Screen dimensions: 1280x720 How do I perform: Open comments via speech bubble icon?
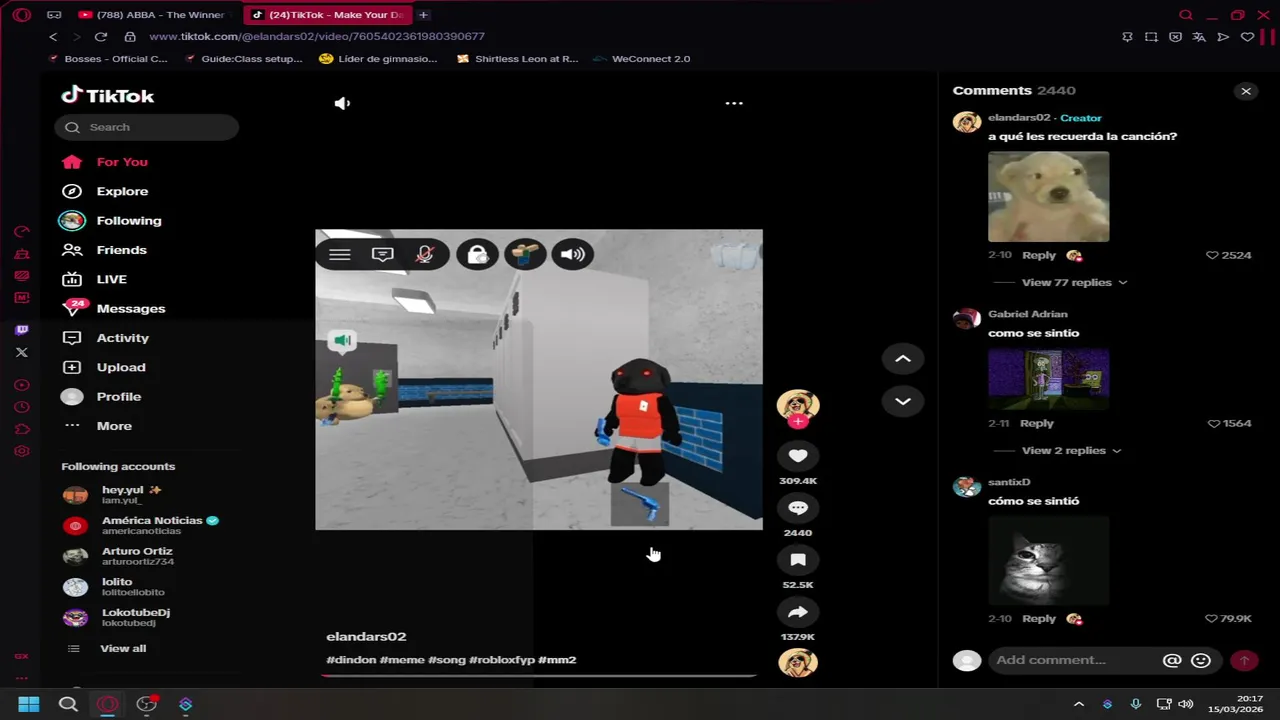pyautogui.click(x=798, y=508)
